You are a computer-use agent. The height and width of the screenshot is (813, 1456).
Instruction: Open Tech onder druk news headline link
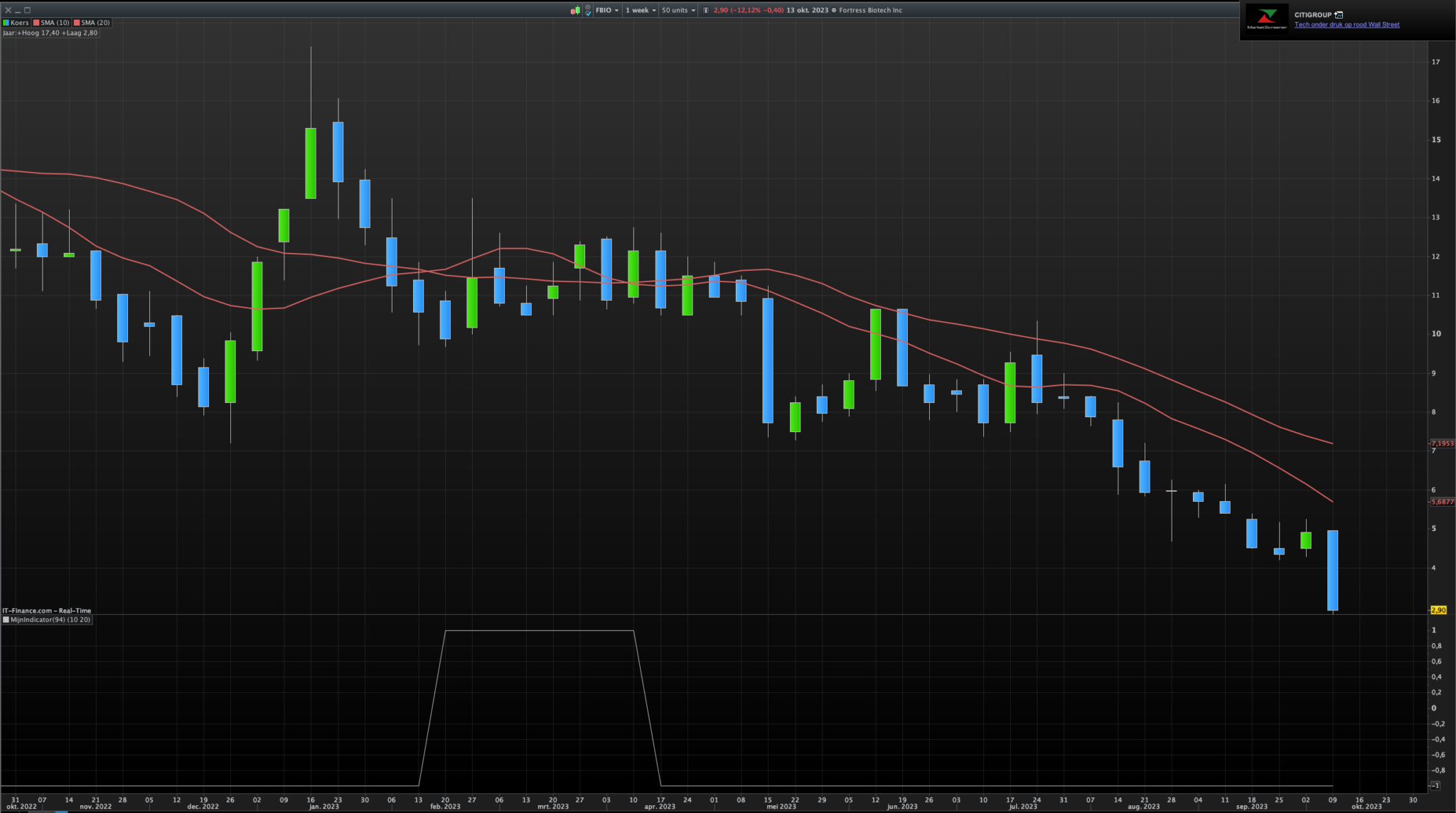tap(1347, 25)
